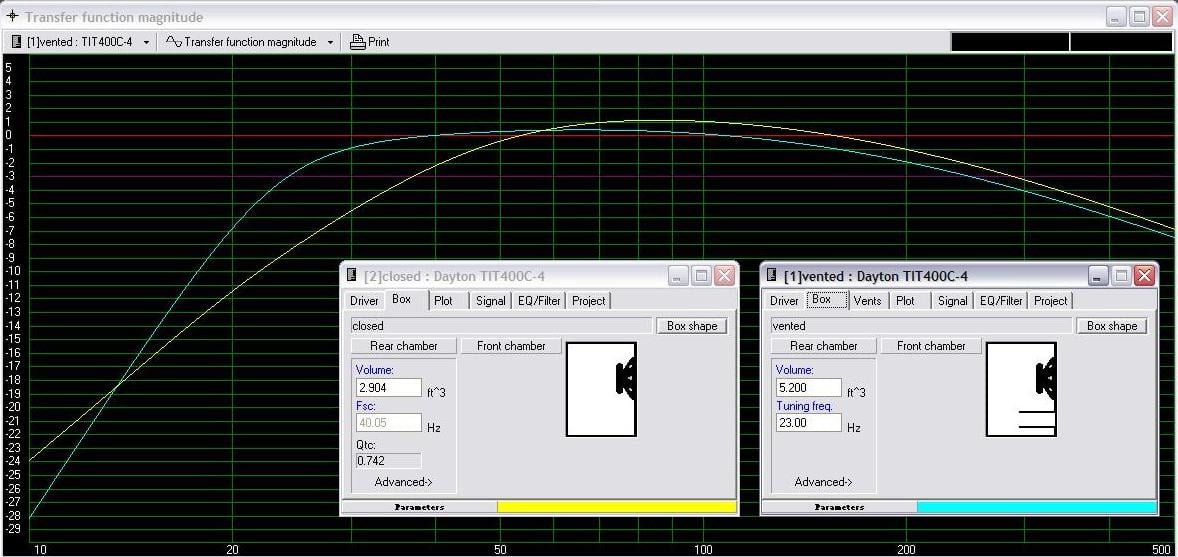Click the speaker icon in the [1]vented title bar
This screenshot has height=557, width=1178.
pyautogui.click(x=772, y=276)
